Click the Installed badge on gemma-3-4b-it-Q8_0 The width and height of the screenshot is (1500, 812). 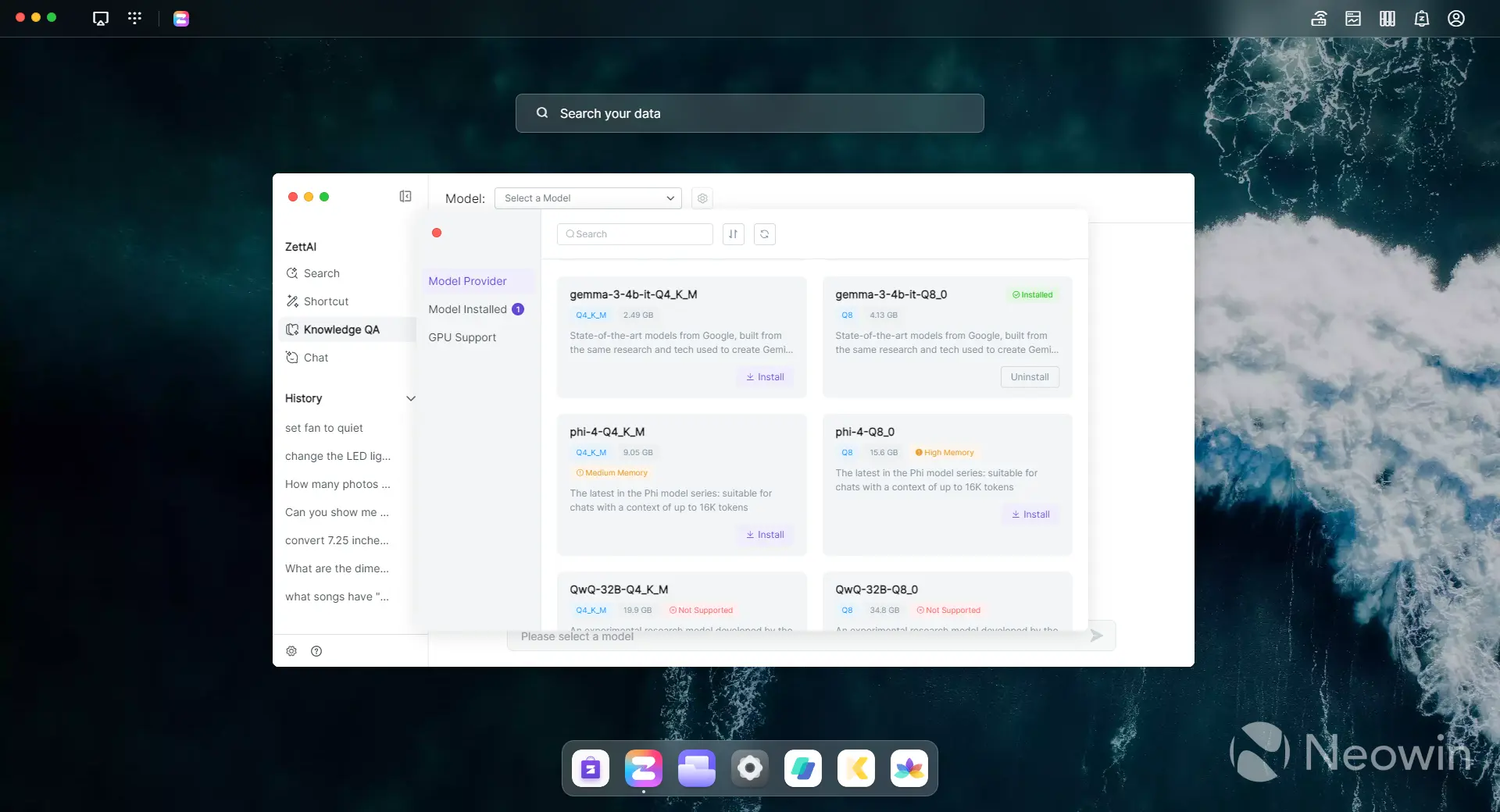(1032, 295)
